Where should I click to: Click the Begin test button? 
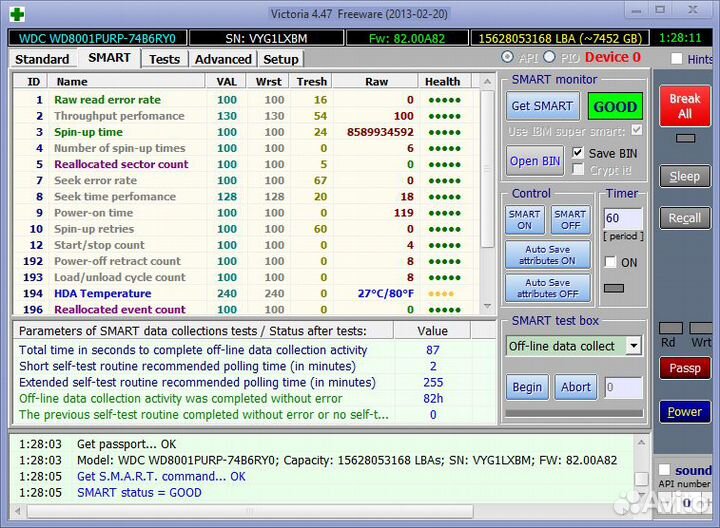coord(527,387)
